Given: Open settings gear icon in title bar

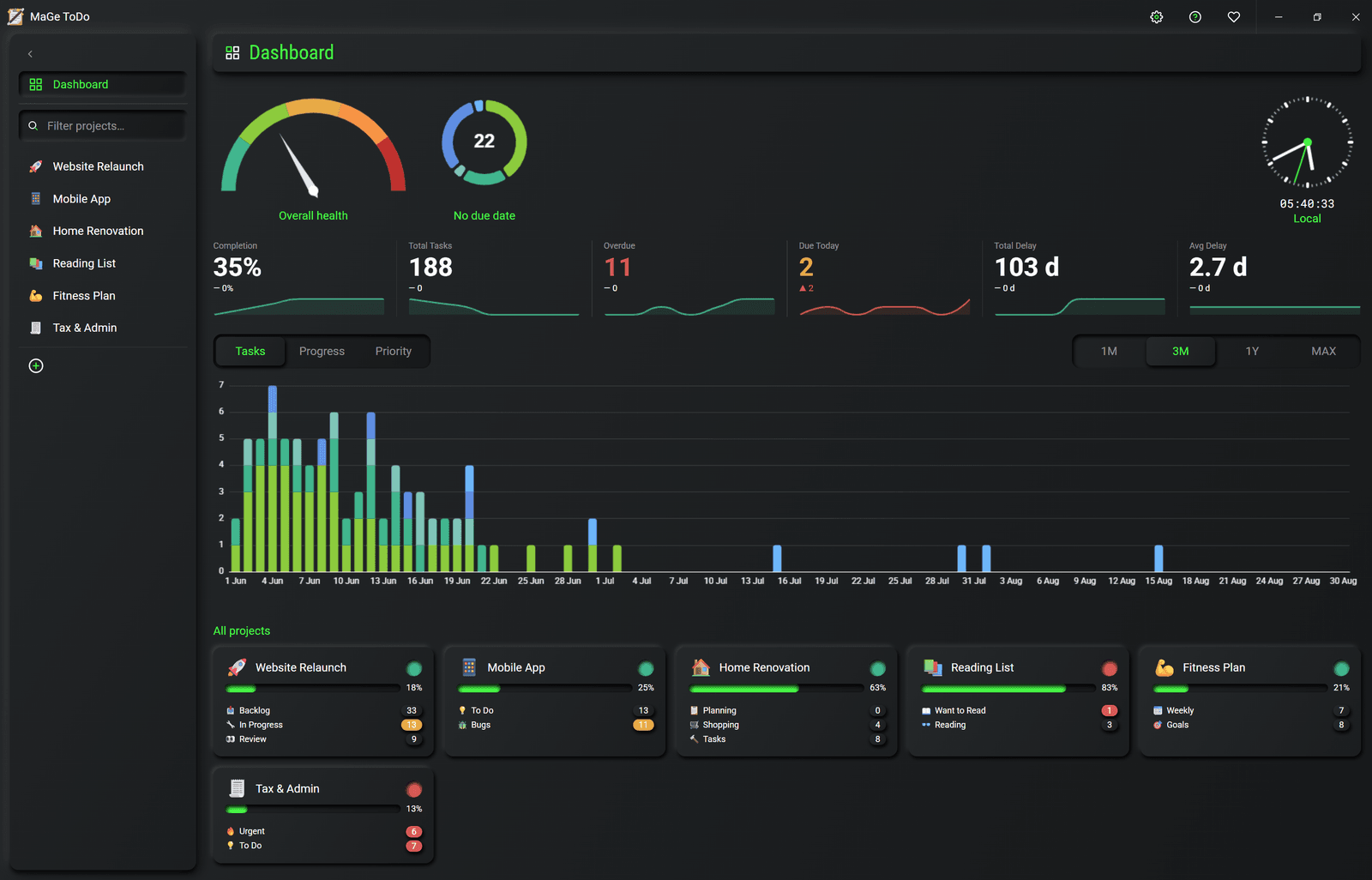Looking at the screenshot, I should pos(1157,17).
